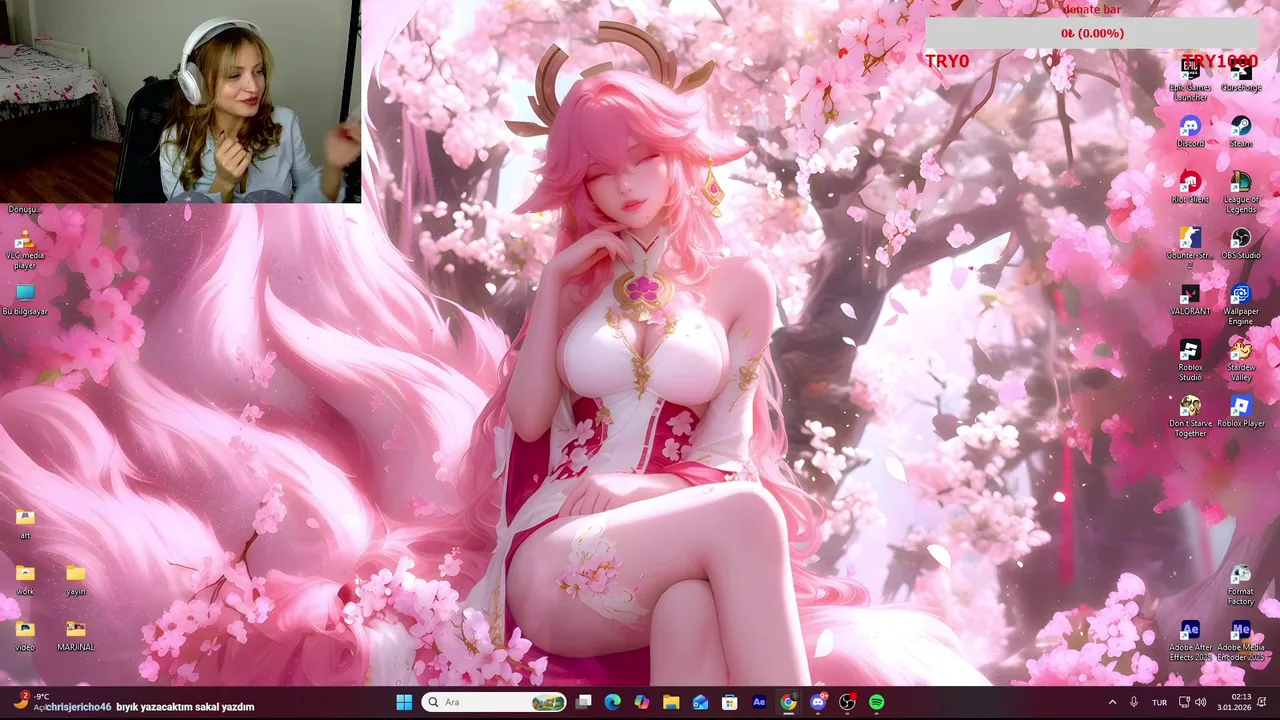Select the Discord desktop icon
This screenshot has height=720, width=1280.
pos(1190,132)
